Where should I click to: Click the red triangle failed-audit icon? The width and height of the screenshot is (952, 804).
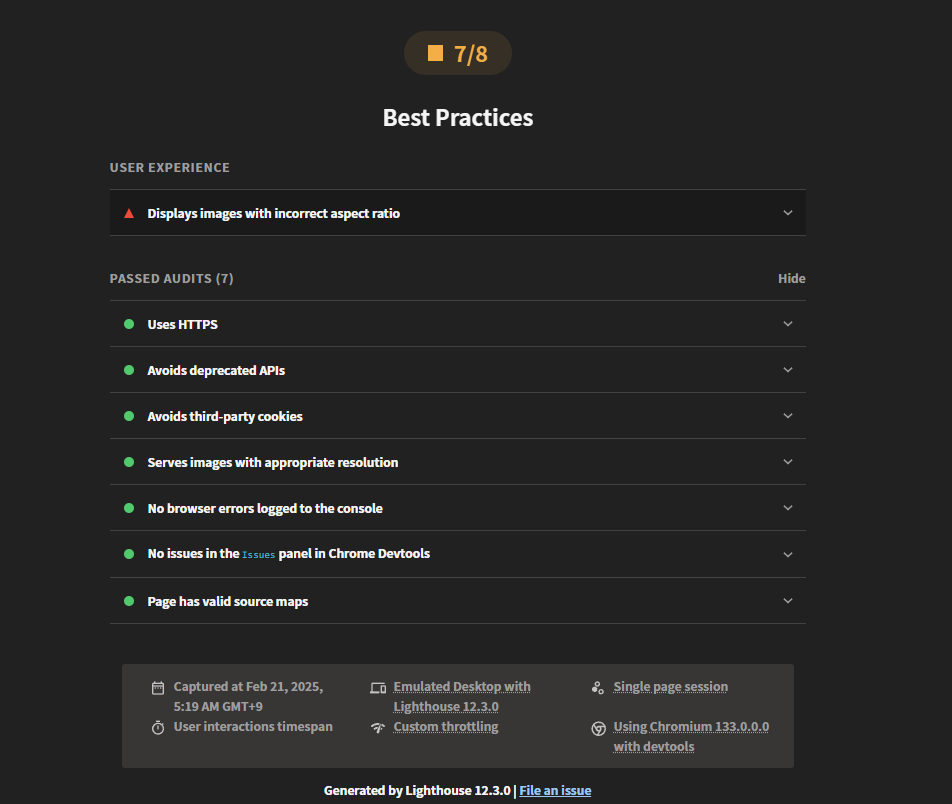coord(129,213)
